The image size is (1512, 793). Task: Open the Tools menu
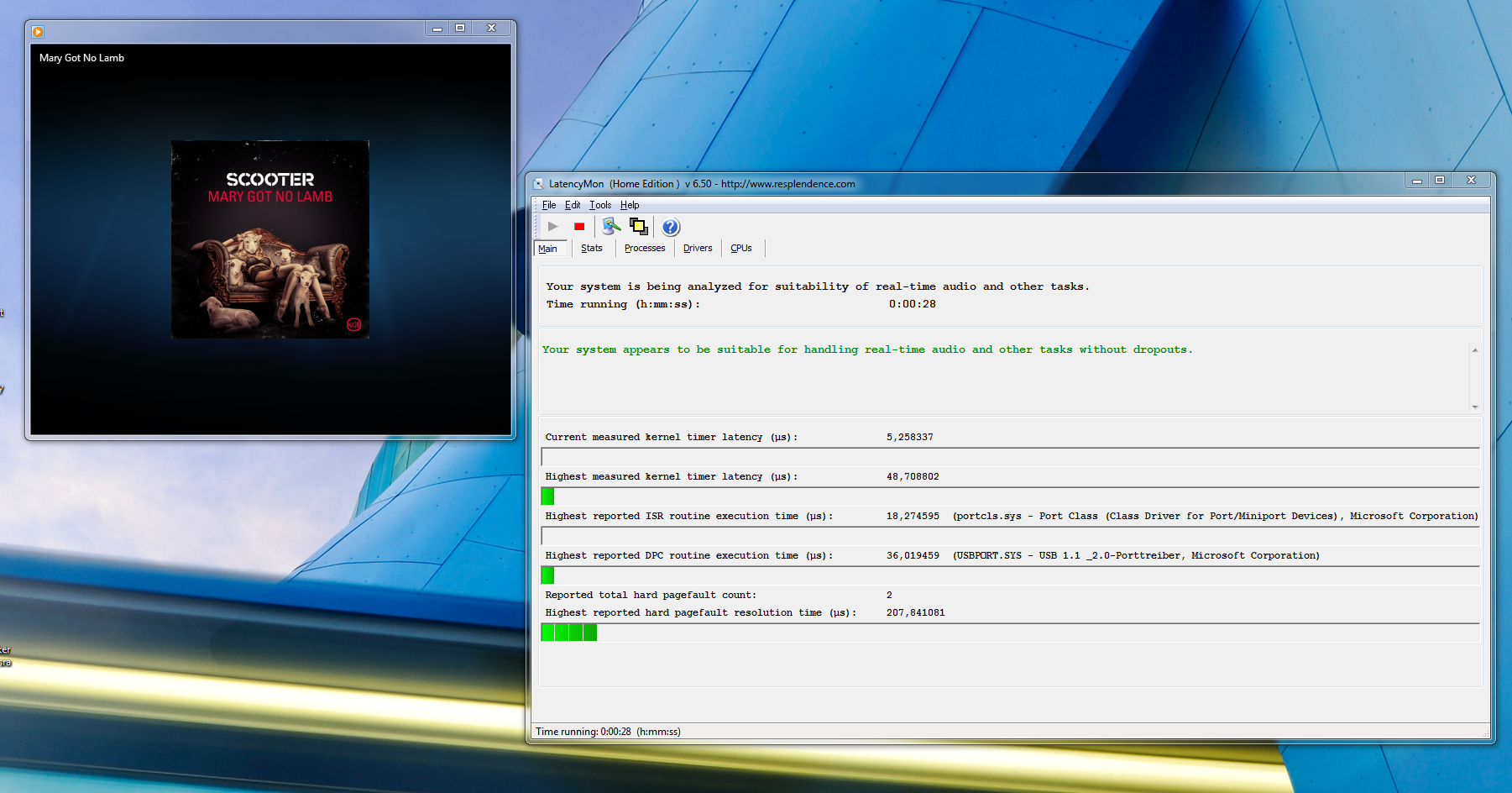point(600,205)
